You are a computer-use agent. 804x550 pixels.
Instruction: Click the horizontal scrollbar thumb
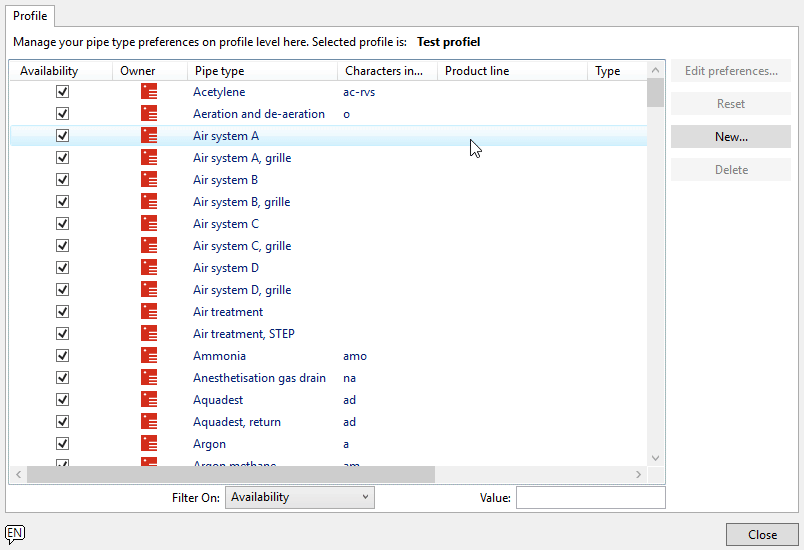point(231,474)
